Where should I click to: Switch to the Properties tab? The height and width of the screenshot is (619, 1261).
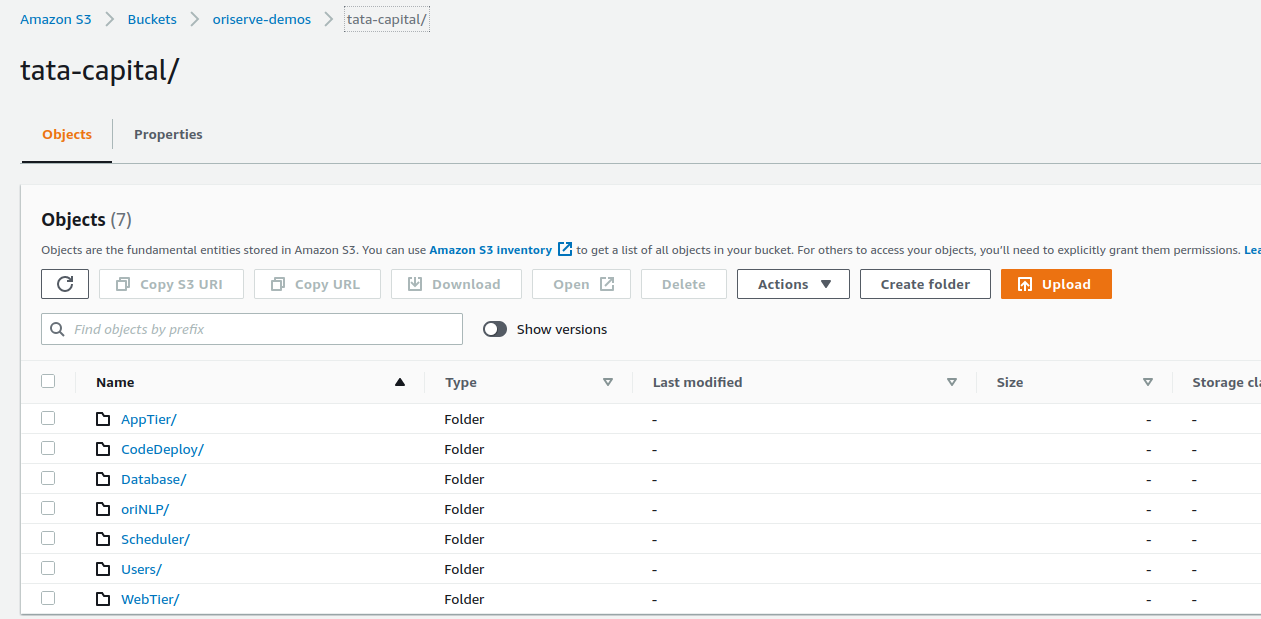click(168, 135)
